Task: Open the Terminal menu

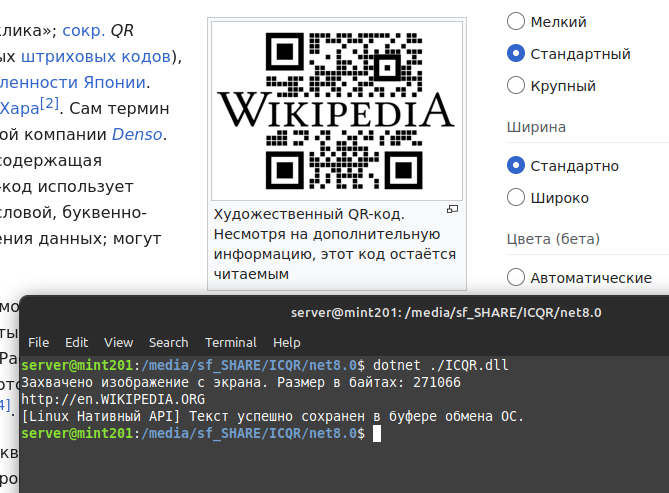Action: pos(231,342)
